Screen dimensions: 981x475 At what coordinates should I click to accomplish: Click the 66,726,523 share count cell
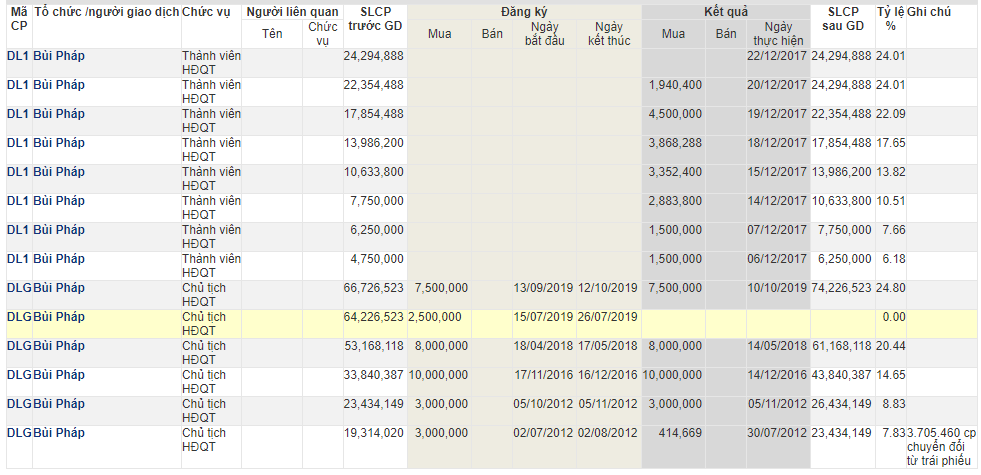click(x=373, y=288)
